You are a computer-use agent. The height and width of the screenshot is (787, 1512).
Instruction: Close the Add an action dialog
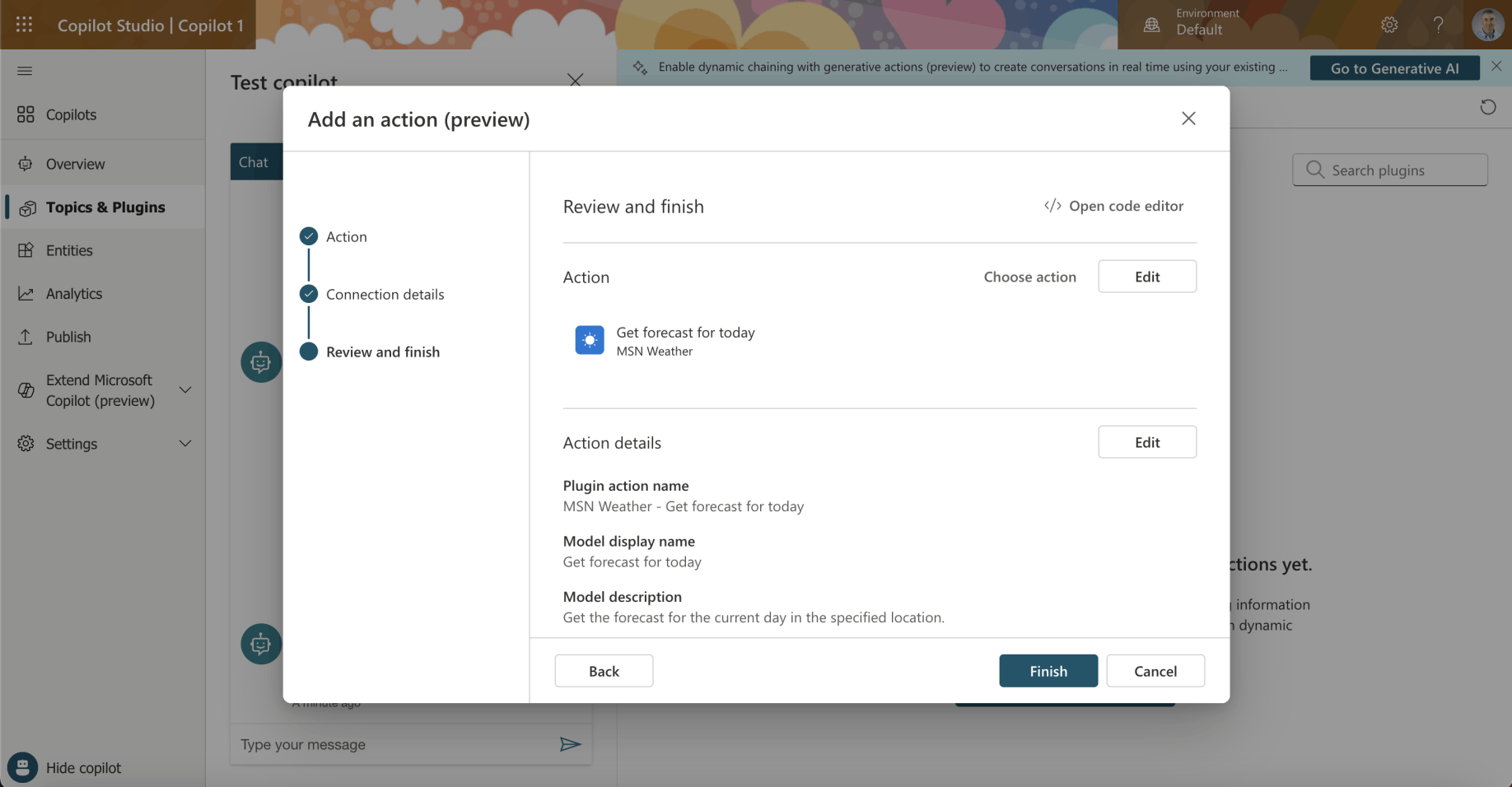(x=1188, y=119)
